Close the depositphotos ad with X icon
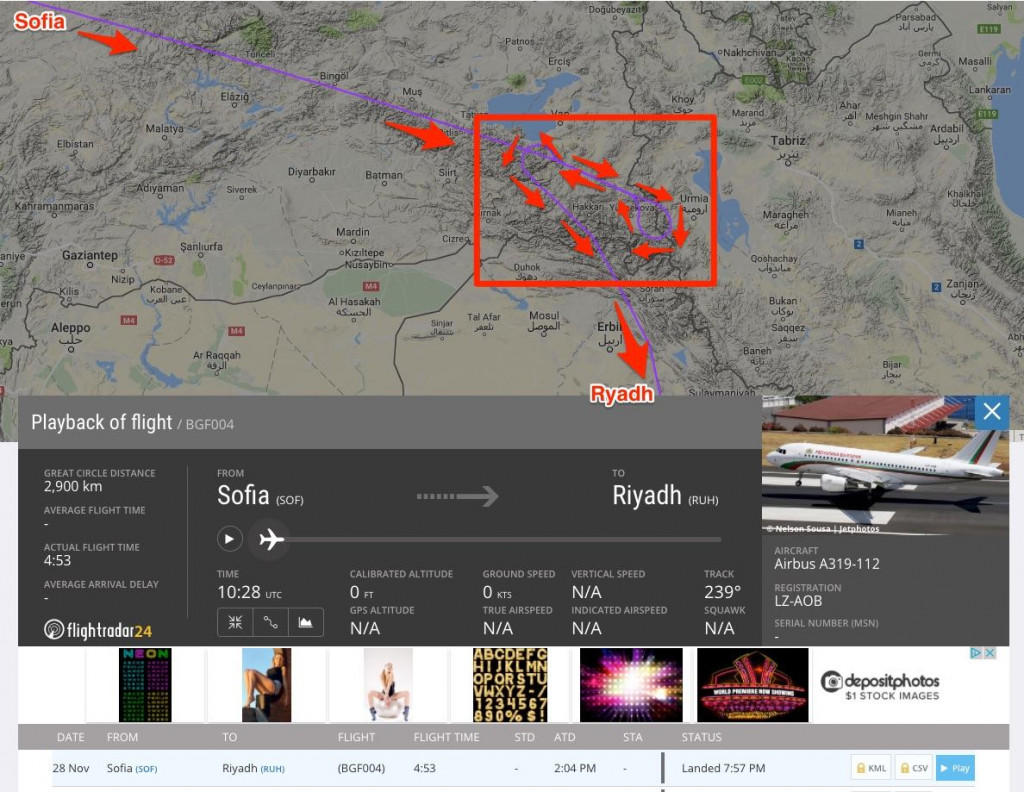This screenshot has width=1024, height=792. 990,653
